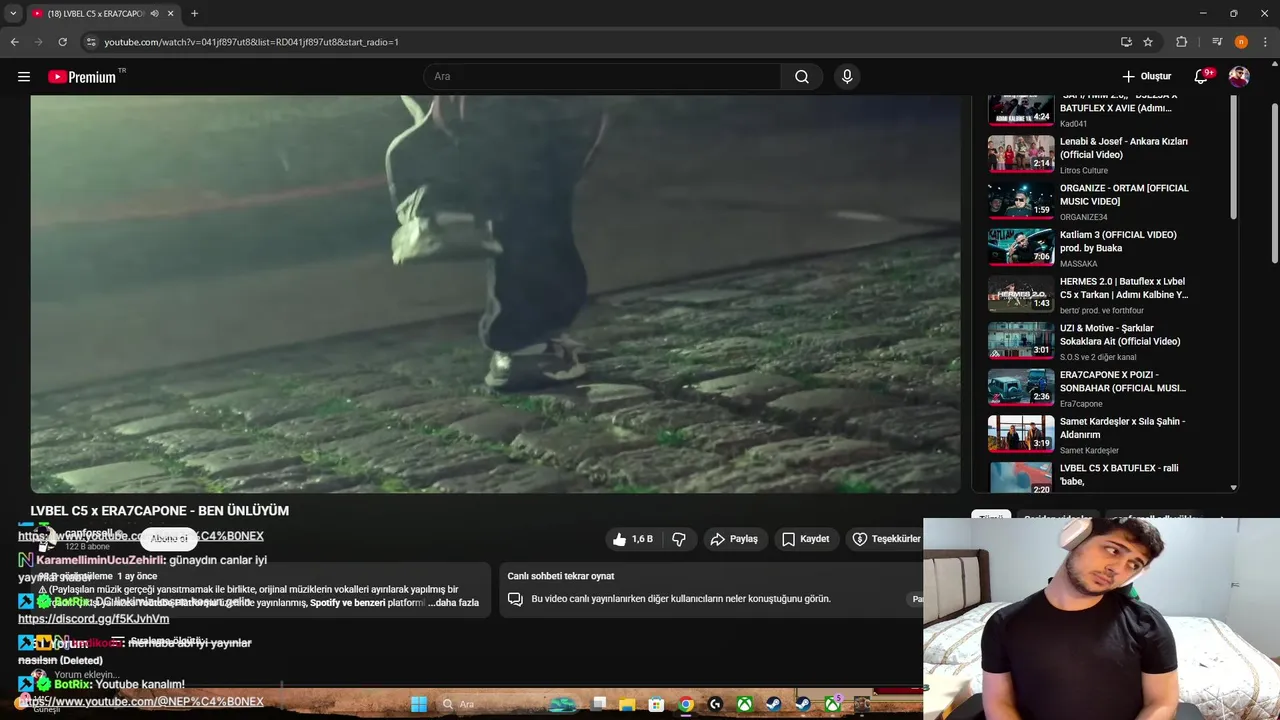Image resolution: width=1280 pixels, height=720 pixels.
Task: Replay live chat via 'Canlı sohbeti tekrar oynat'
Action: pyautogui.click(x=561, y=576)
